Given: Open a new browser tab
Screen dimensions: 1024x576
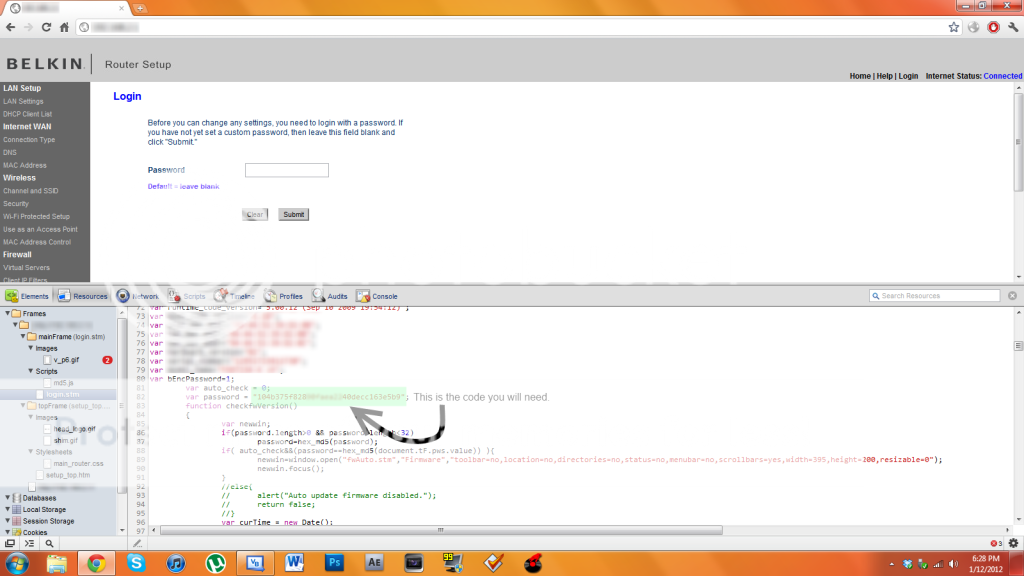Looking at the screenshot, I should click(140, 8).
